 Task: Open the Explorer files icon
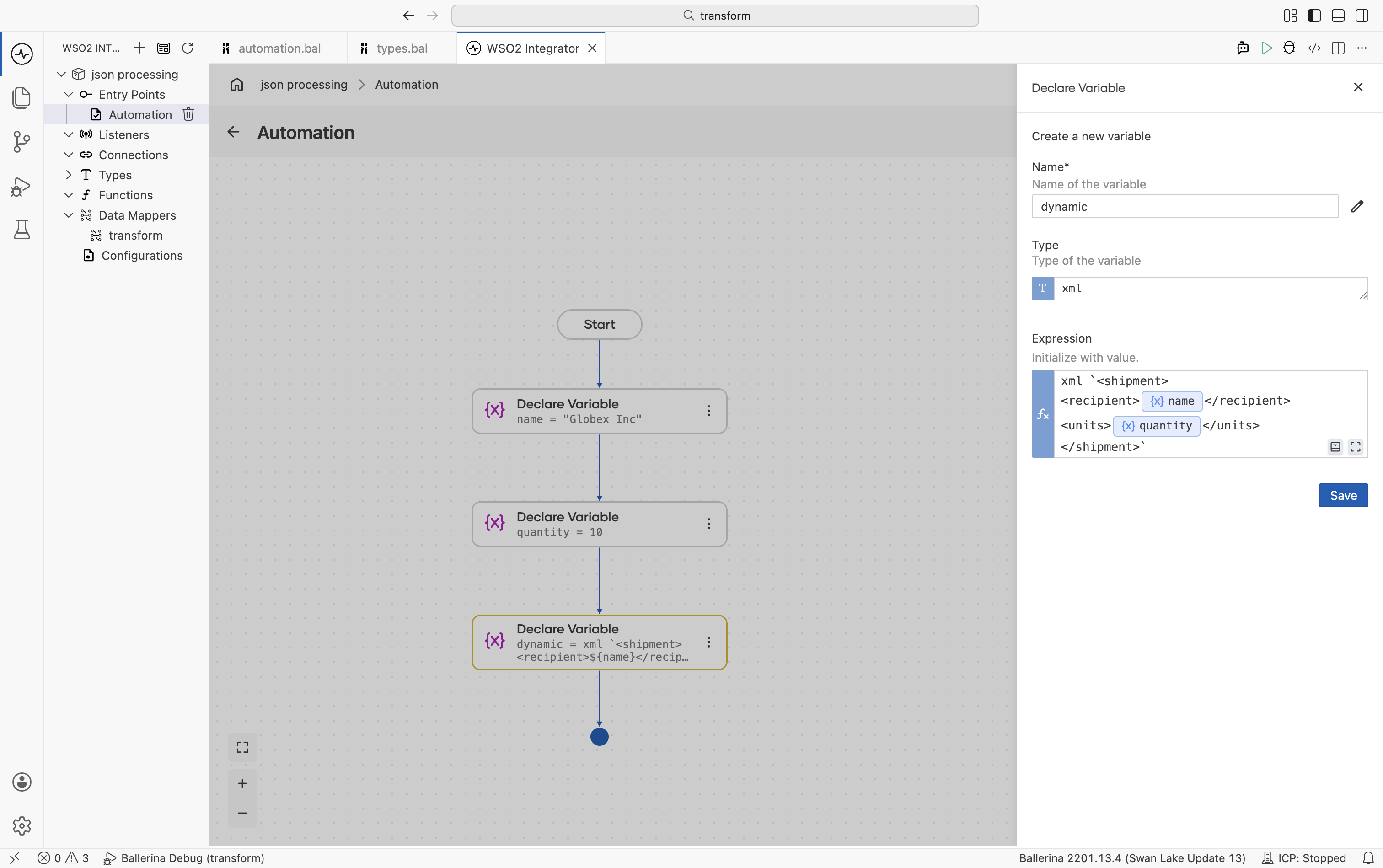click(x=22, y=97)
